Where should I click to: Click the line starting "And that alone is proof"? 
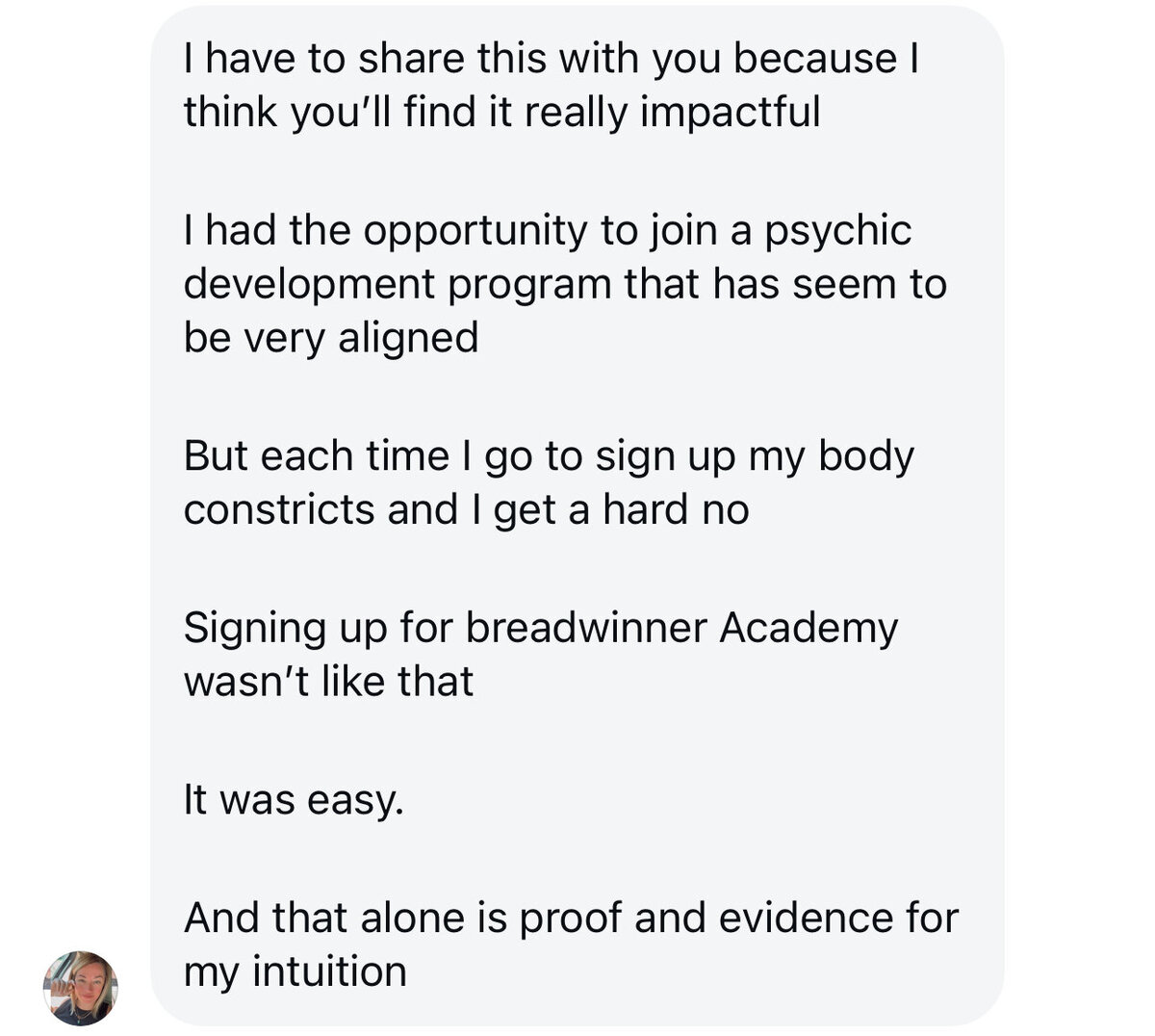point(571,918)
